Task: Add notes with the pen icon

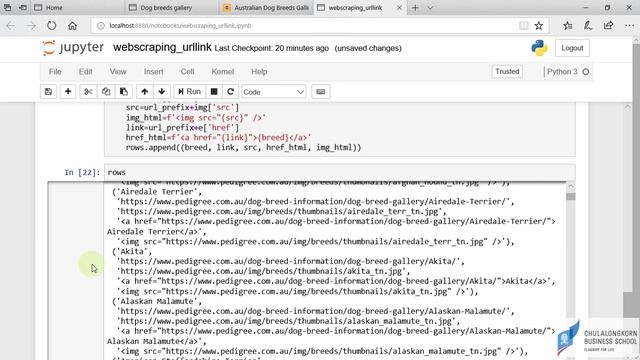Action: tap(588, 26)
